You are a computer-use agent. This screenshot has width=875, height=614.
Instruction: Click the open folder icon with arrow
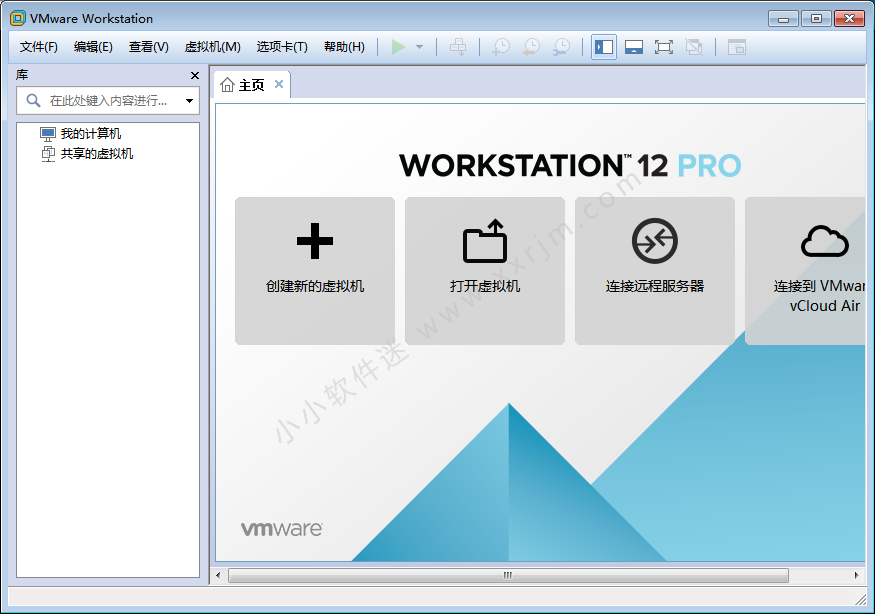click(x=485, y=241)
